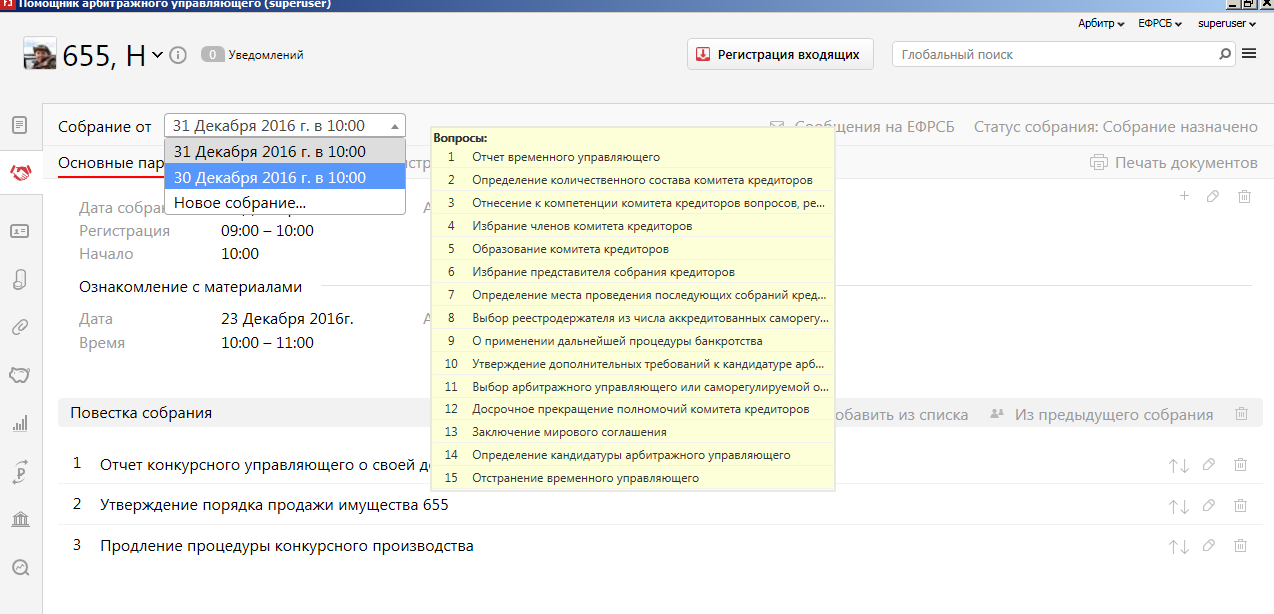The width and height of the screenshot is (1274, 614).
Task: Expand the Арбитр dropdown menu
Action: 1100,23
